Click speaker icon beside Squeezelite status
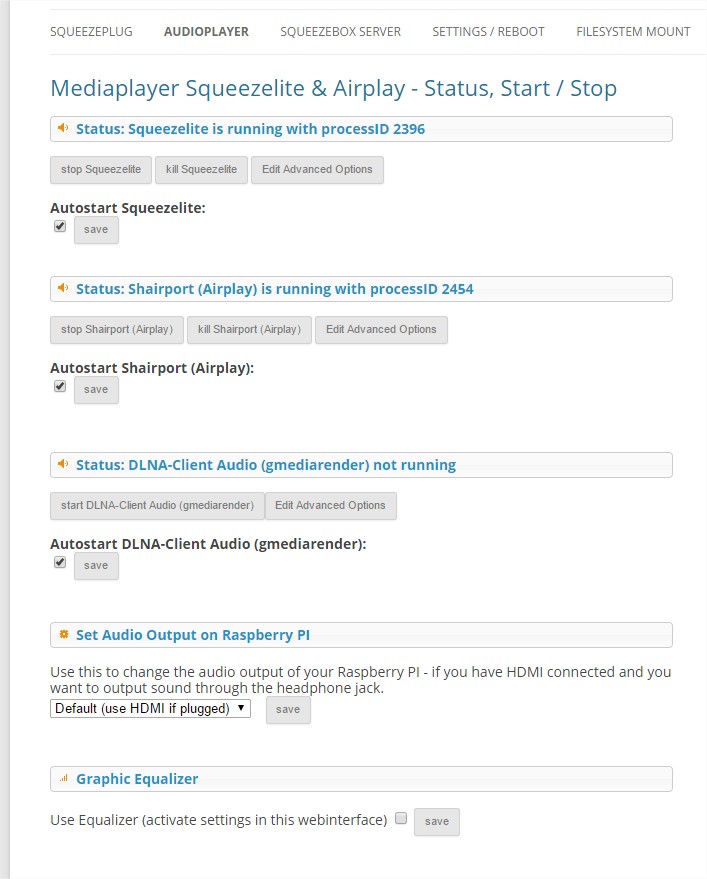 pyautogui.click(x=63, y=129)
